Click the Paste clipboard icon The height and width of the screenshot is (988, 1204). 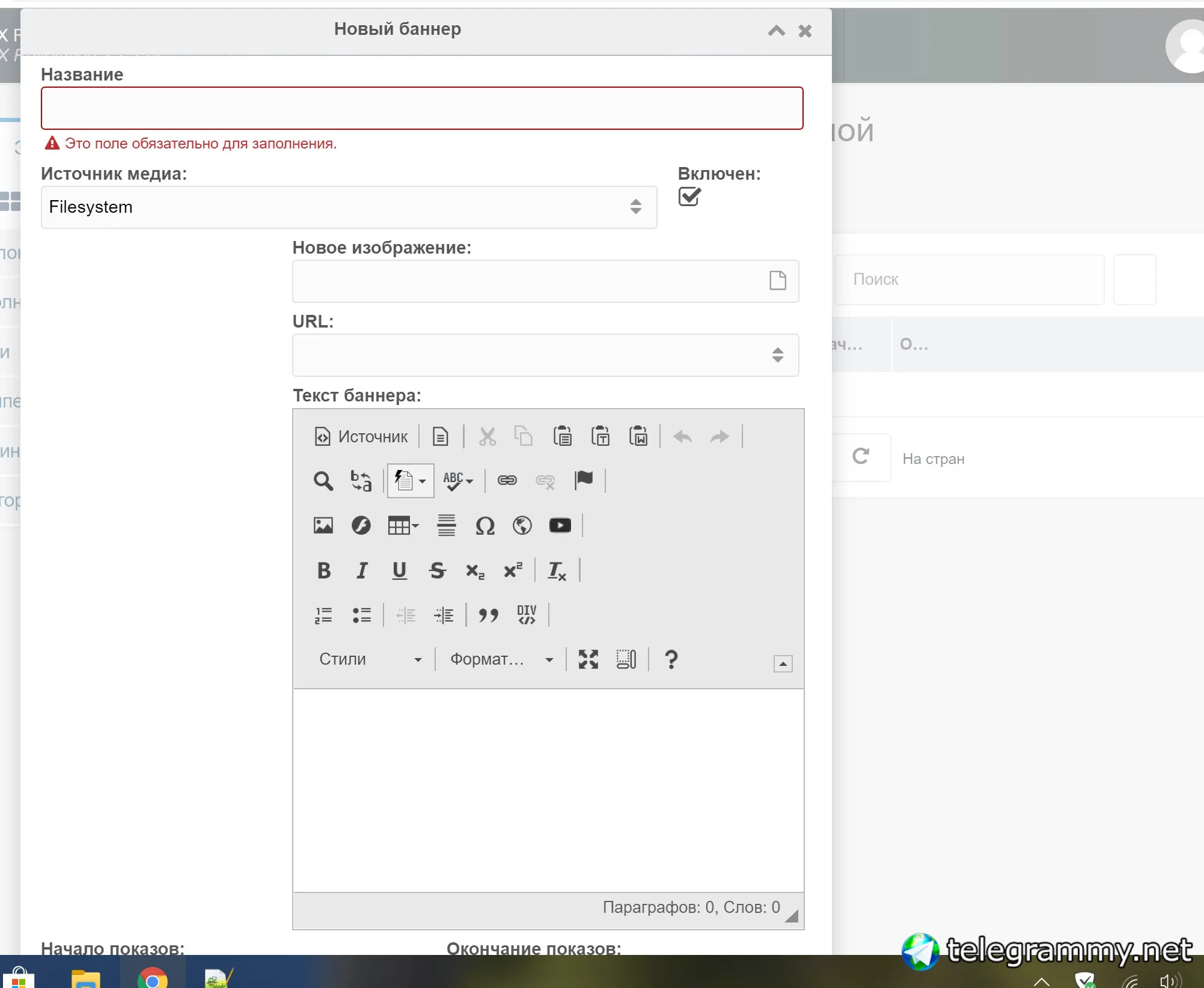click(x=562, y=436)
